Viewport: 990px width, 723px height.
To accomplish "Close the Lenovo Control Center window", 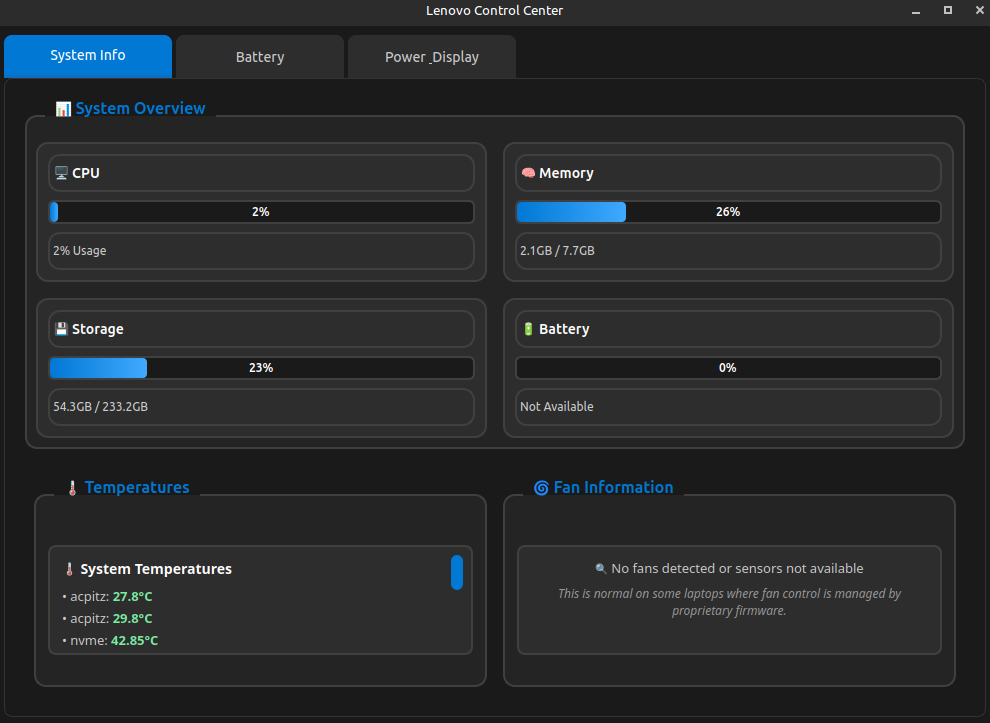I will (x=979, y=11).
